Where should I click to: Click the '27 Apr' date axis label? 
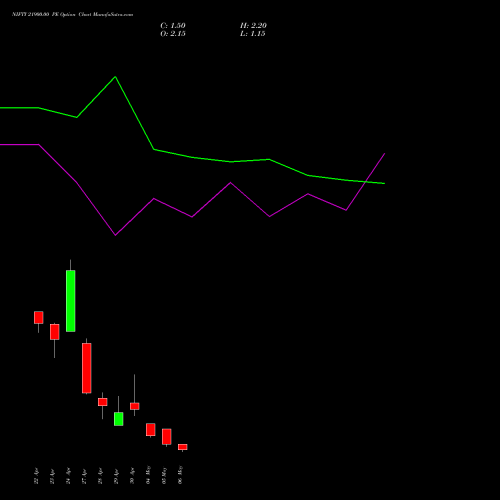tap(85, 476)
